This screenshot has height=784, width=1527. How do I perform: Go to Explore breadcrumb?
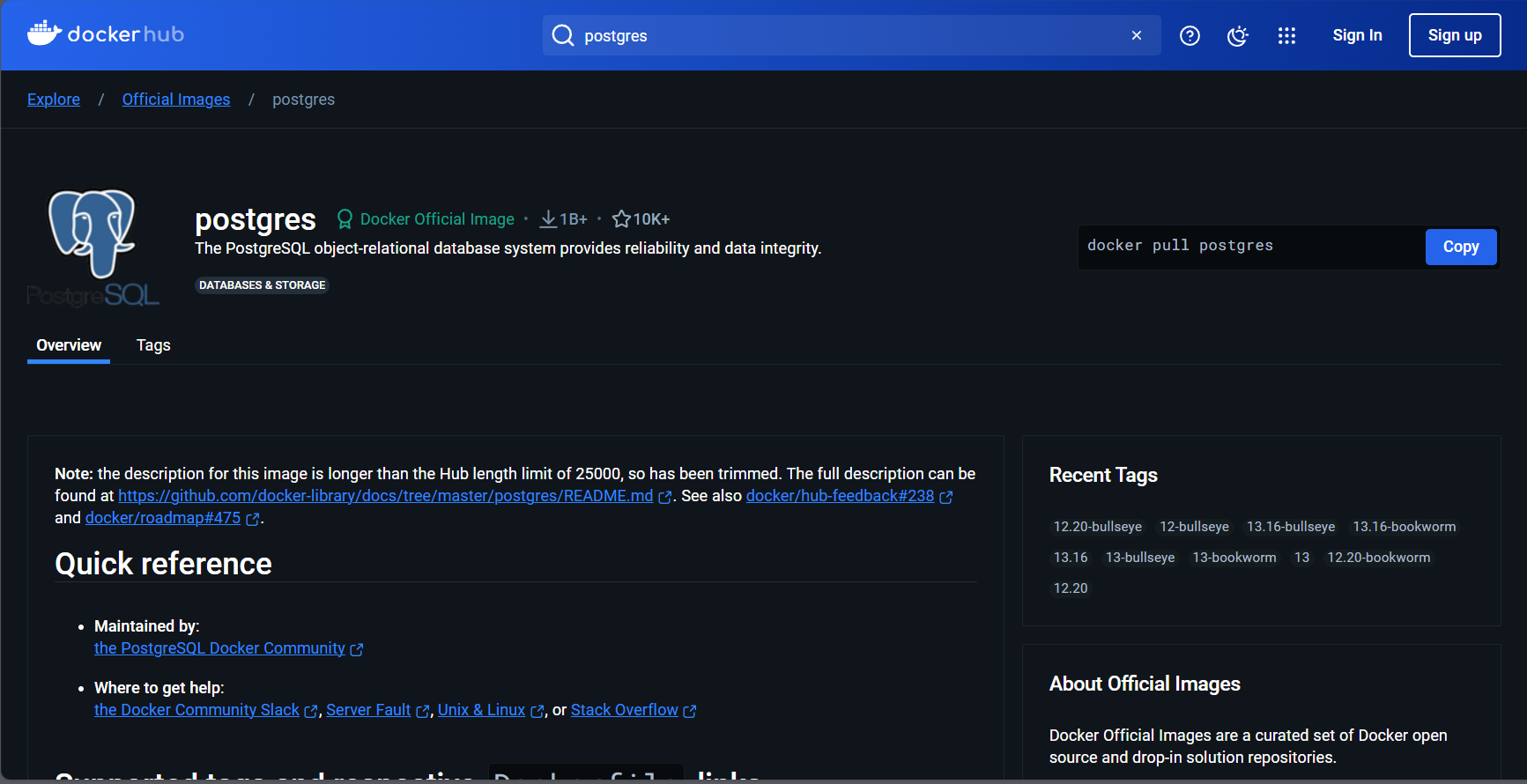point(54,100)
